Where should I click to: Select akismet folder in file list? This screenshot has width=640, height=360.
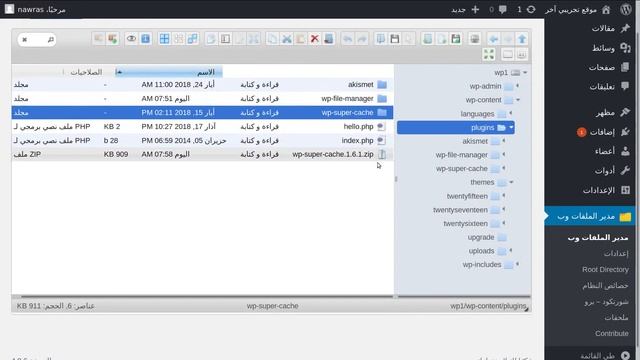pos(202,84)
